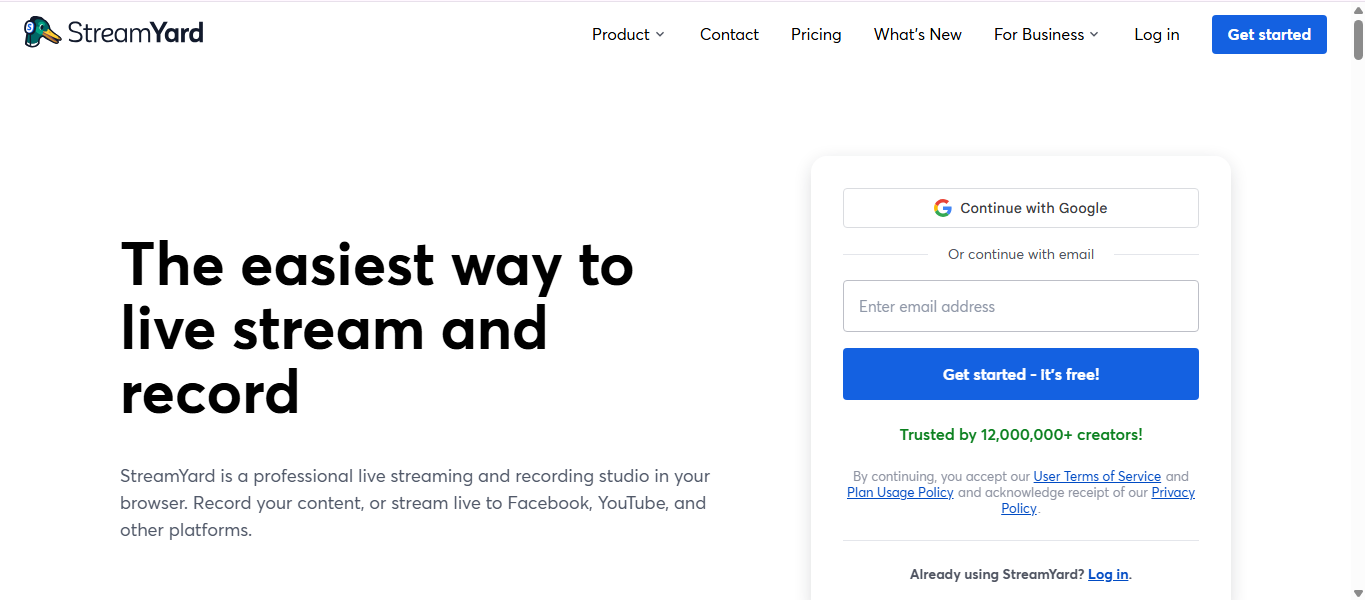Open the Pricing page
The image size is (1365, 600).
pos(815,34)
